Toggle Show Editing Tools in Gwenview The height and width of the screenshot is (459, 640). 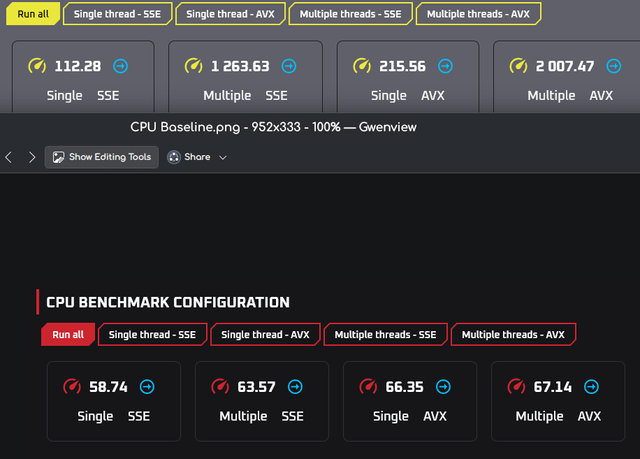point(101,157)
